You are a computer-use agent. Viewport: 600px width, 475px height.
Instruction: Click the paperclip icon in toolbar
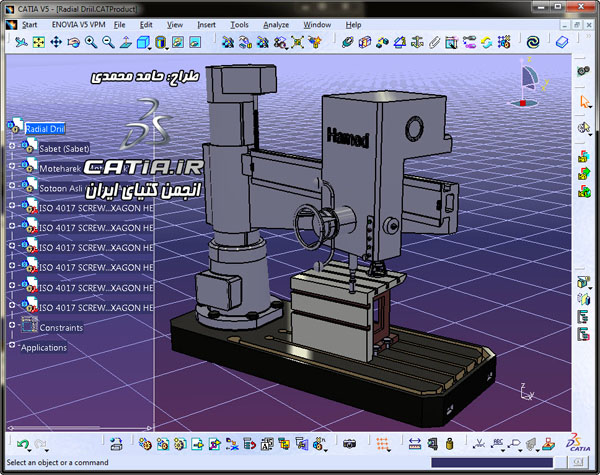[x=434, y=42]
